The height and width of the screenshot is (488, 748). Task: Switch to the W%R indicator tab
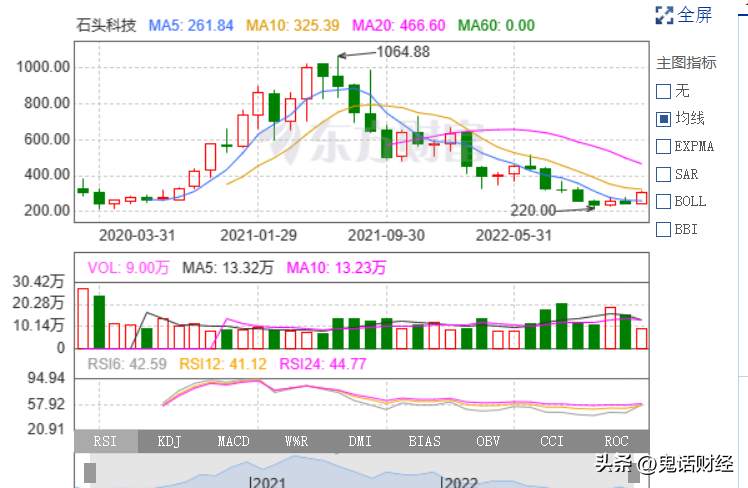click(x=297, y=441)
